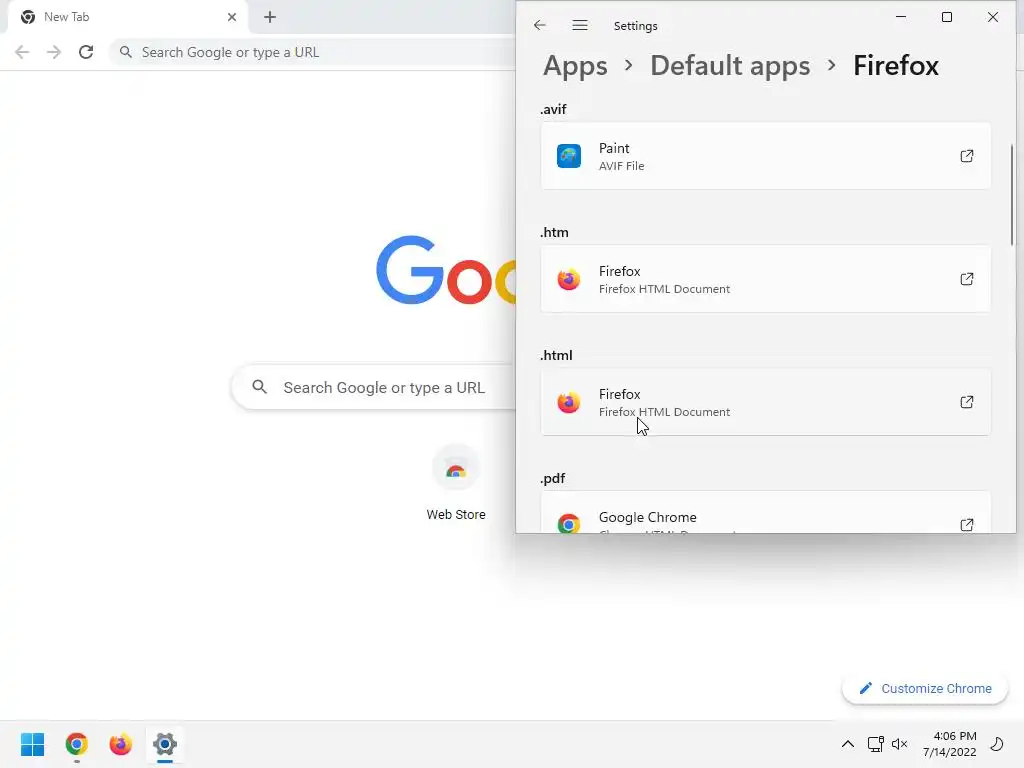The image size is (1024, 768).
Task: Click the Web Store label text
Action: [456, 515]
